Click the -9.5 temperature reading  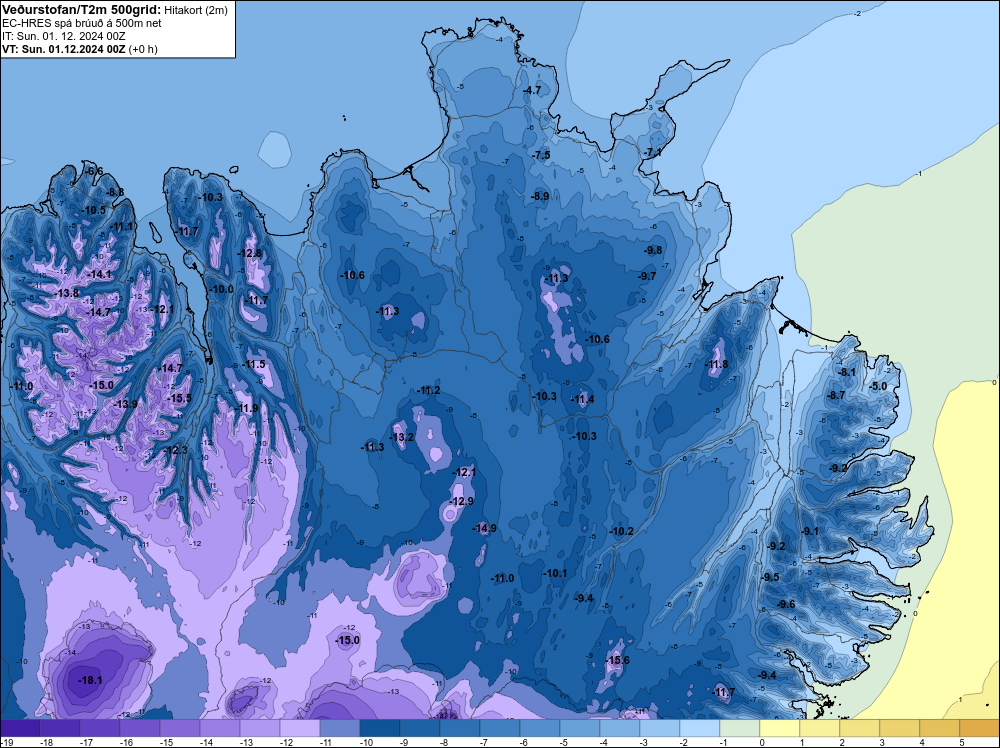770,577
